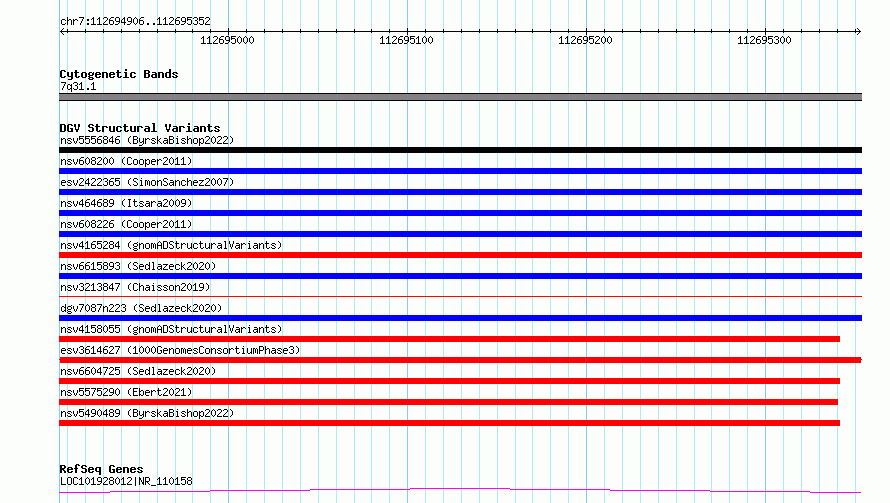Click label nsv6604725 (Sedlazeck2020)

pyautogui.click(x=138, y=371)
